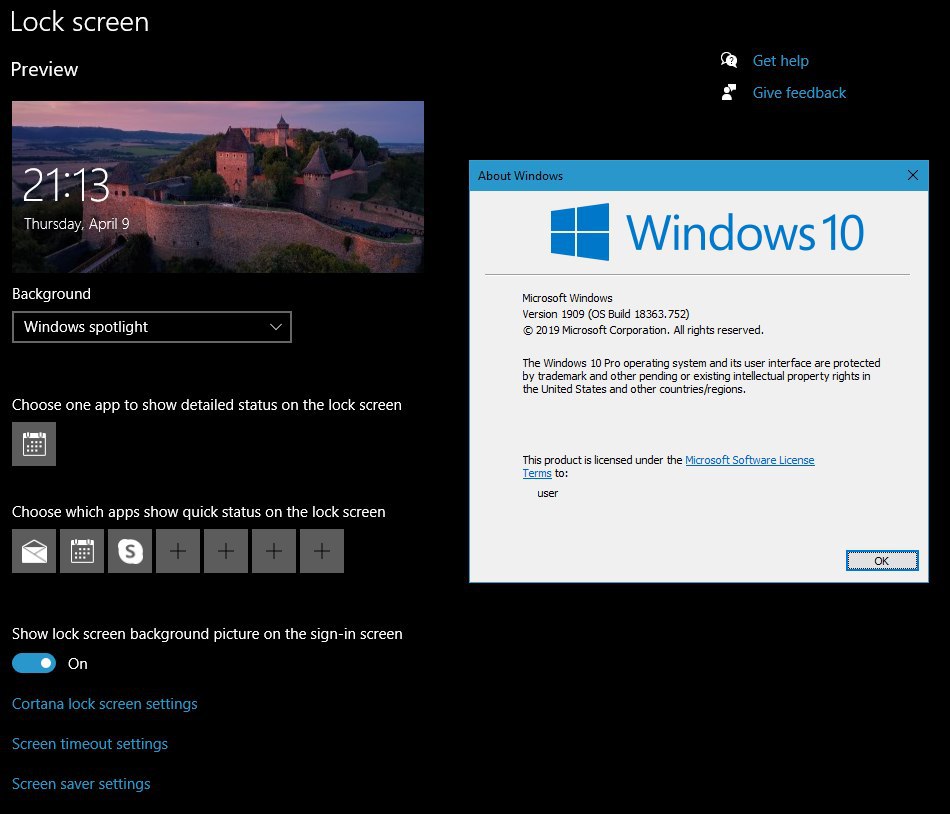The image size is (950, 814).
Task: Click Version 1909 build text
Action: (606, 314)
